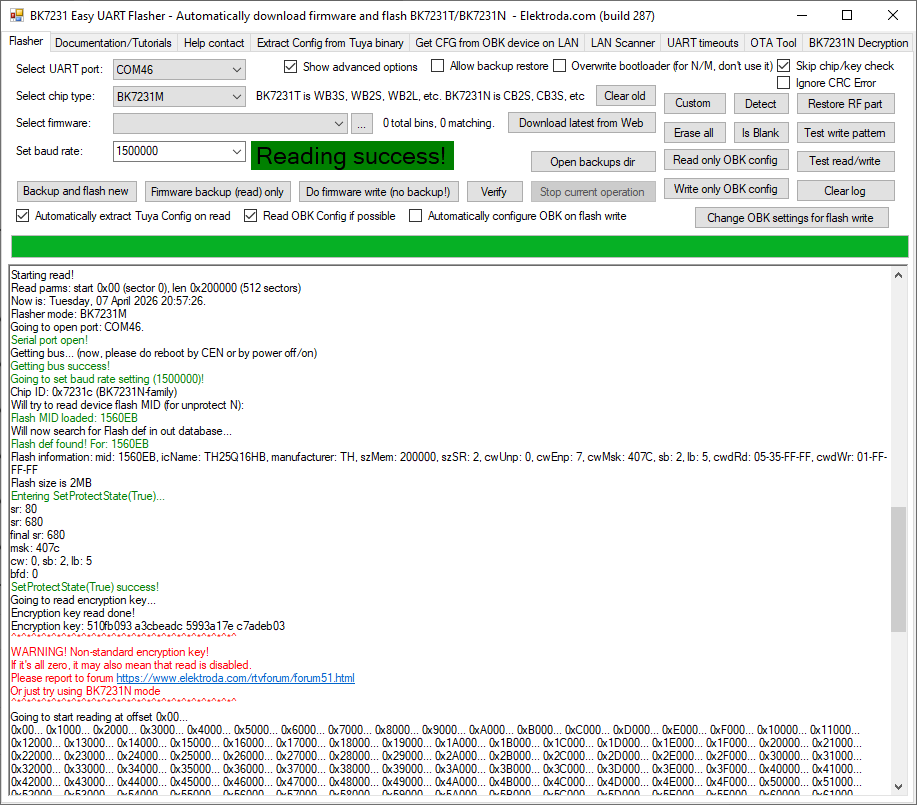Click Stop current operation button
The image size is (917, 805).
click(x=592, y=192)
